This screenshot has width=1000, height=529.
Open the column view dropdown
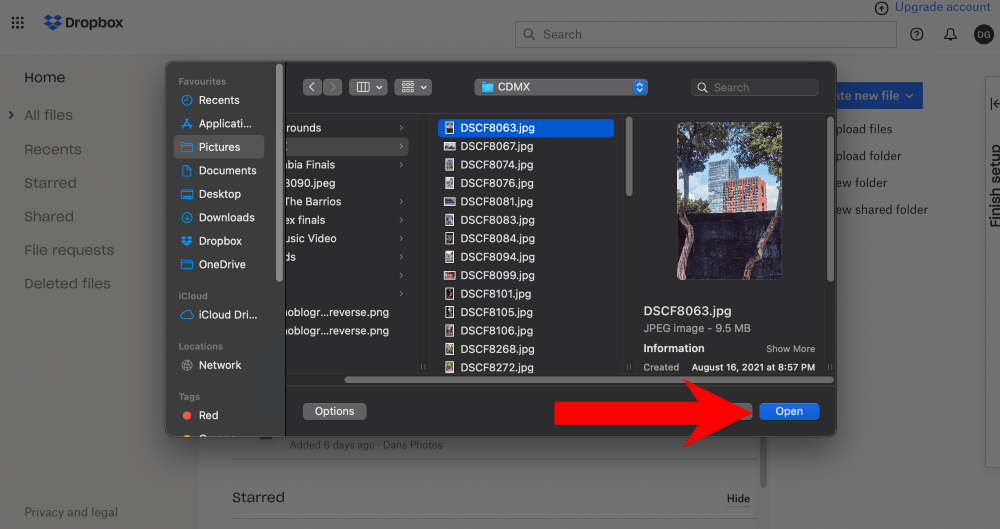369,87
